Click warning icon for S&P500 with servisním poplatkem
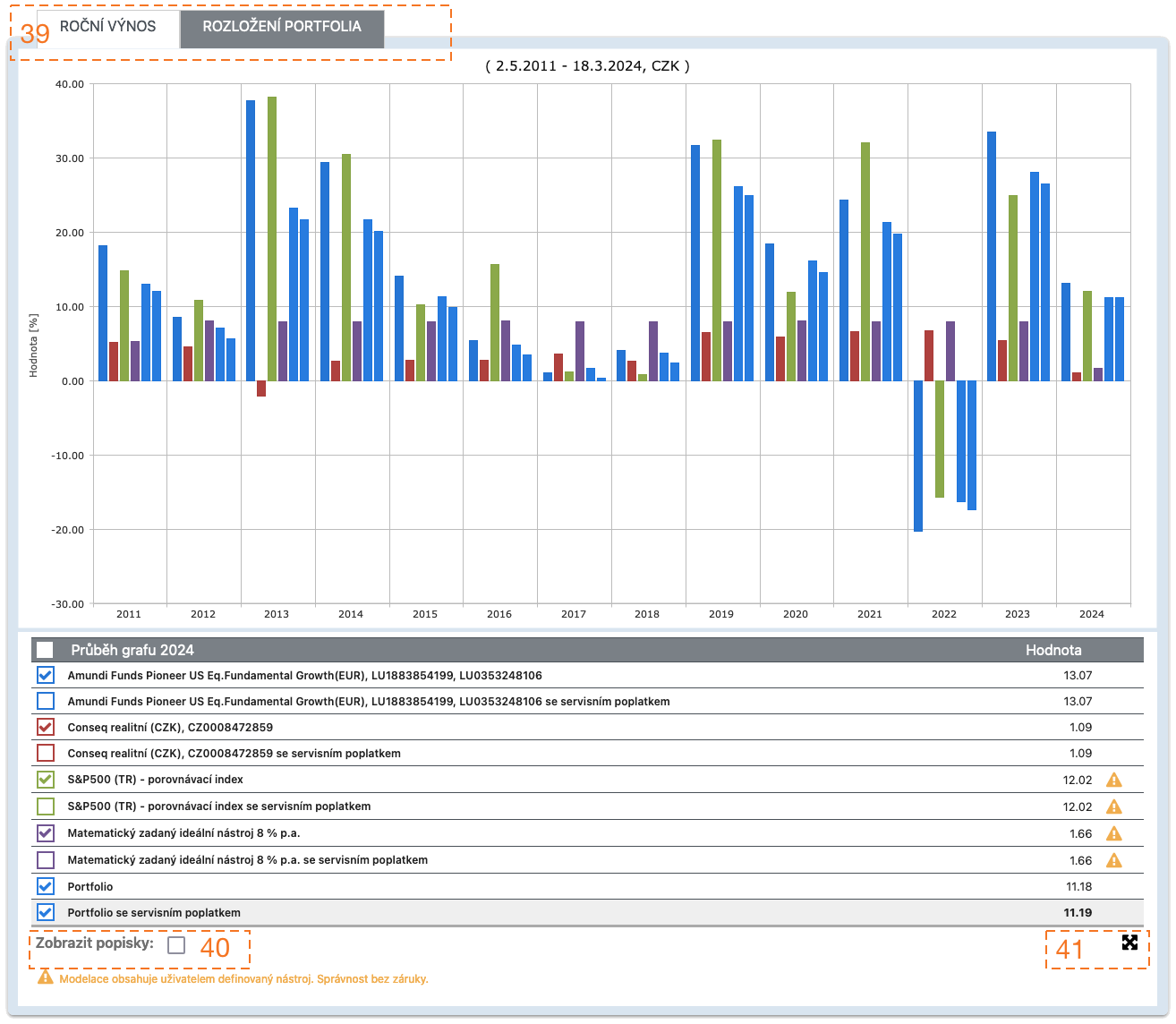The image size is (1176, 1024). (x=1113, y=806)
